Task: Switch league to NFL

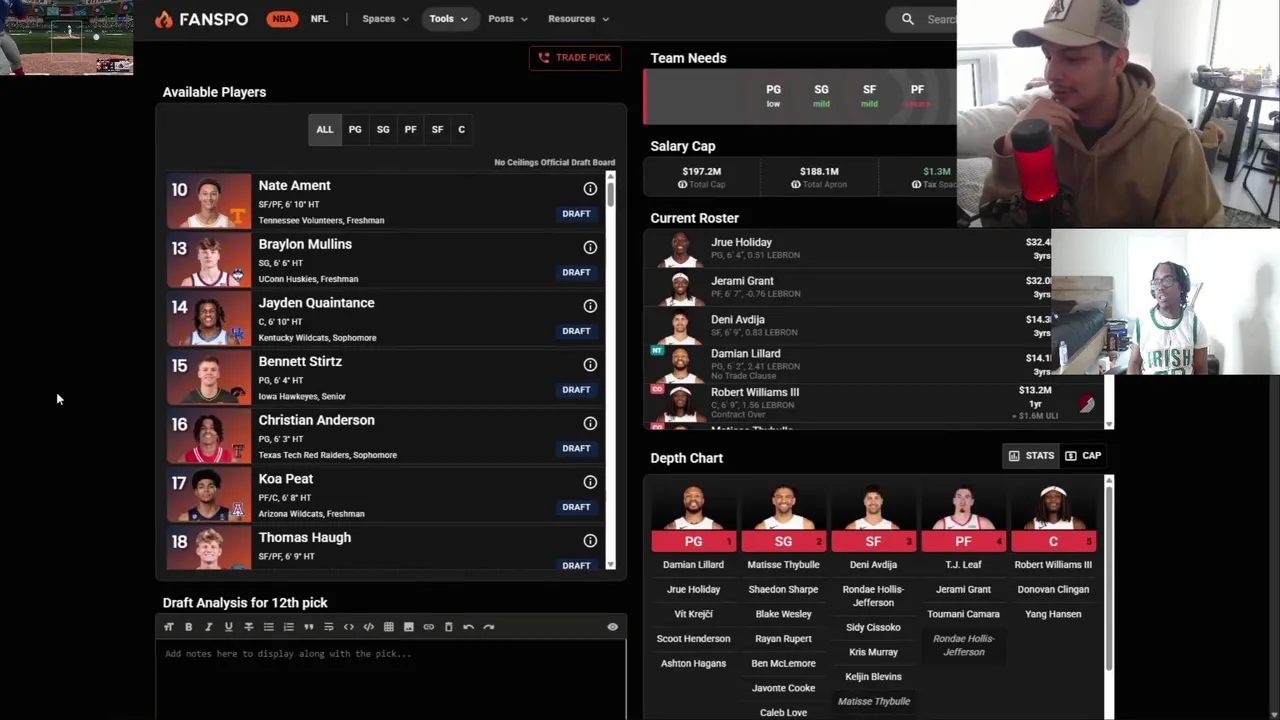Action: pyautogui.click(x=319, y=19)
